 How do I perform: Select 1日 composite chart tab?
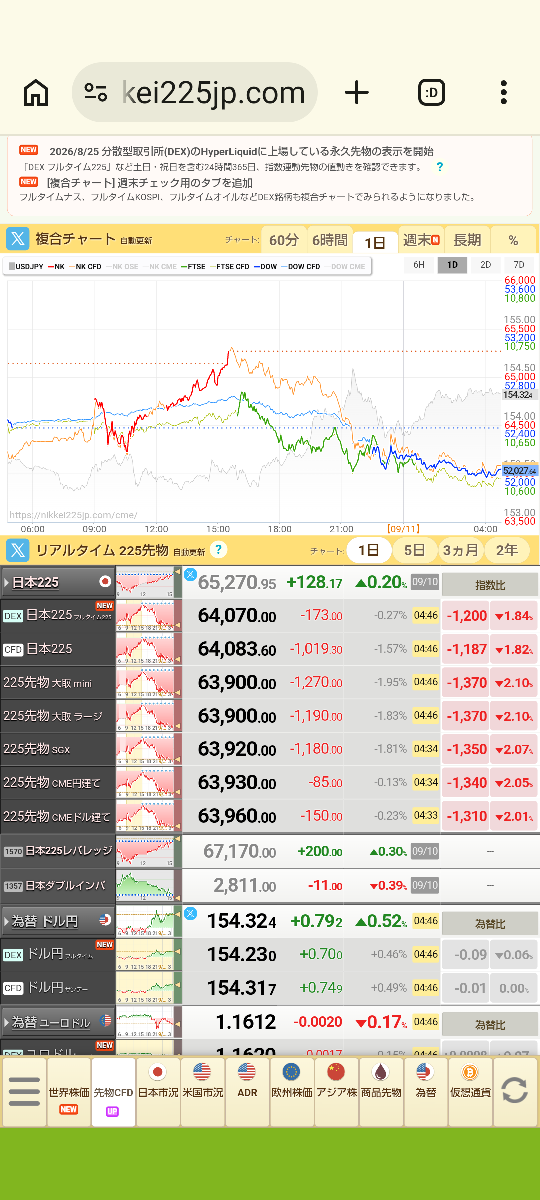375,241
